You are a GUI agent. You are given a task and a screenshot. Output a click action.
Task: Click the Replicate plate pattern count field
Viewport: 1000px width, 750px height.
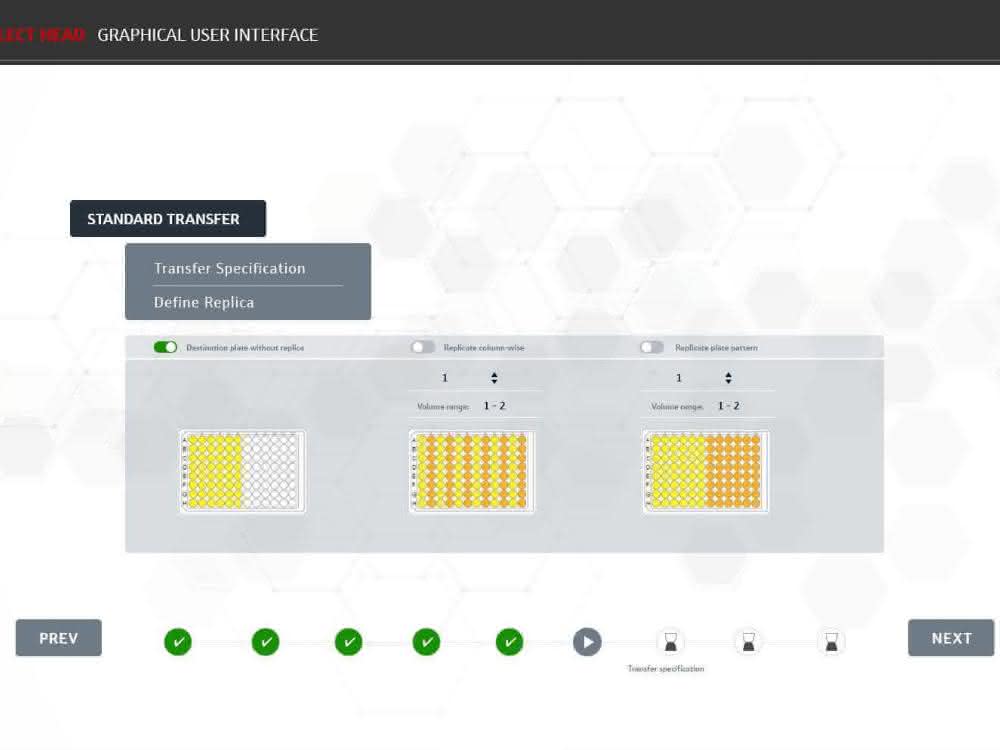pyautogui.click(x=709, y=378)
